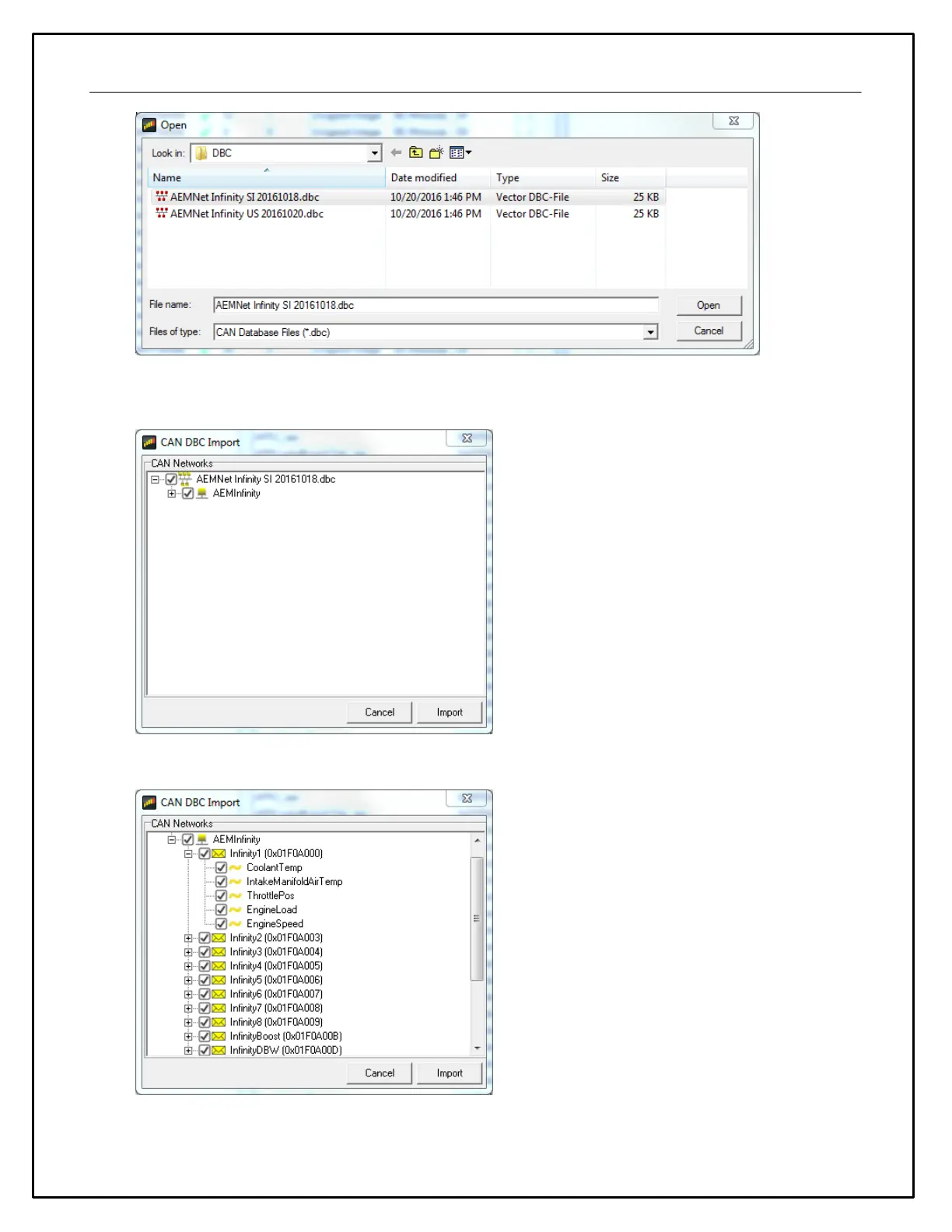The image size is (952, 1232).
Task: Click the network database icon beside AEMNet Infinity SI 20161018.dbc tree node
Action: (185, 479)
